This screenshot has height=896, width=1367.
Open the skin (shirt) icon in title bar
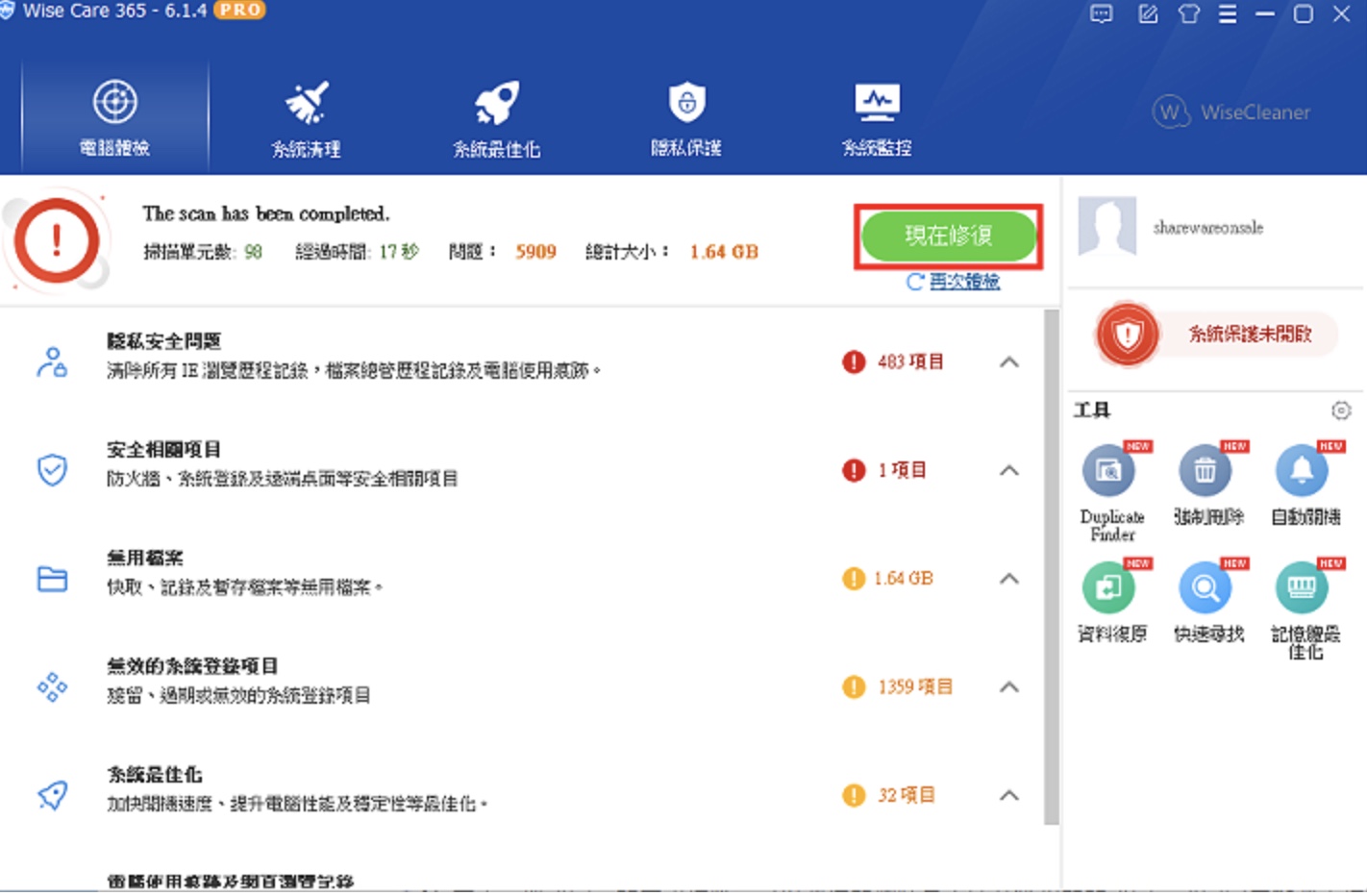pos(1189,13)
